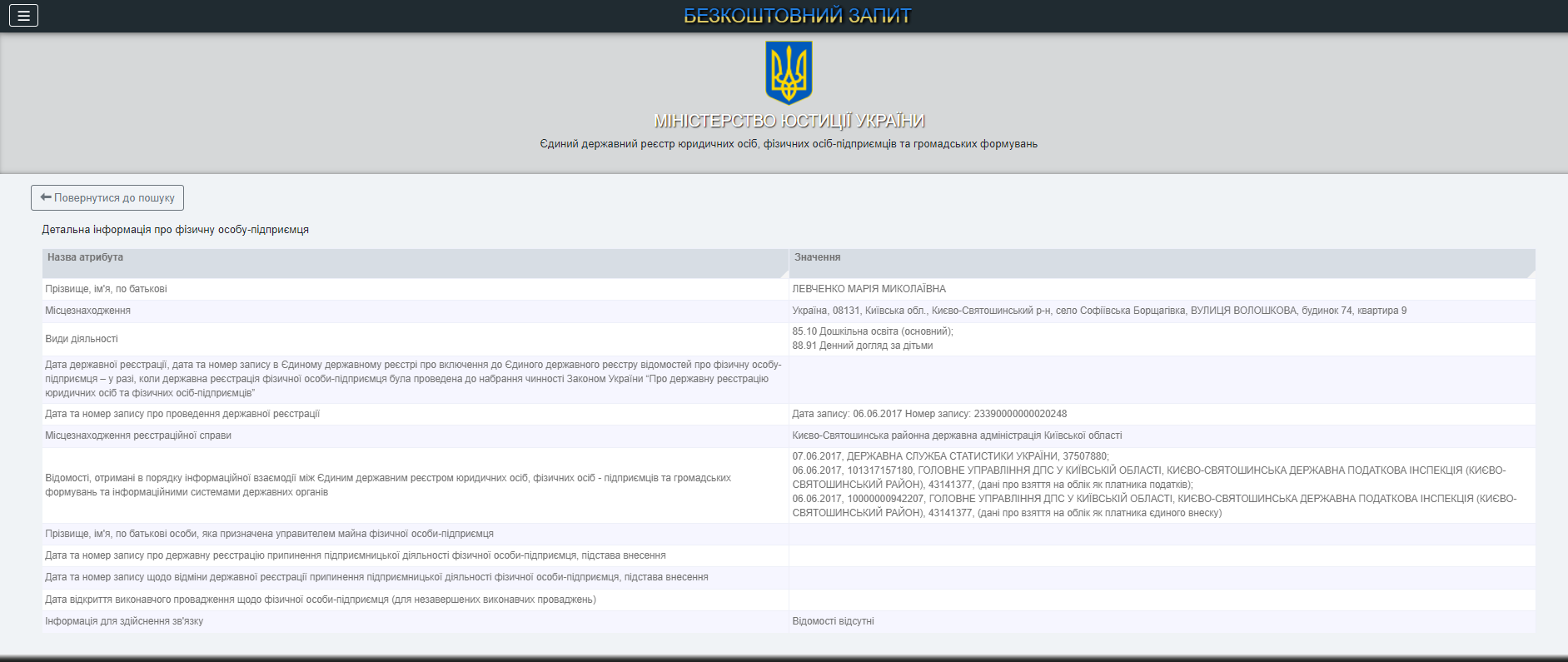Select the 'Місцезнаходження' address value cell

point(1098,311)
